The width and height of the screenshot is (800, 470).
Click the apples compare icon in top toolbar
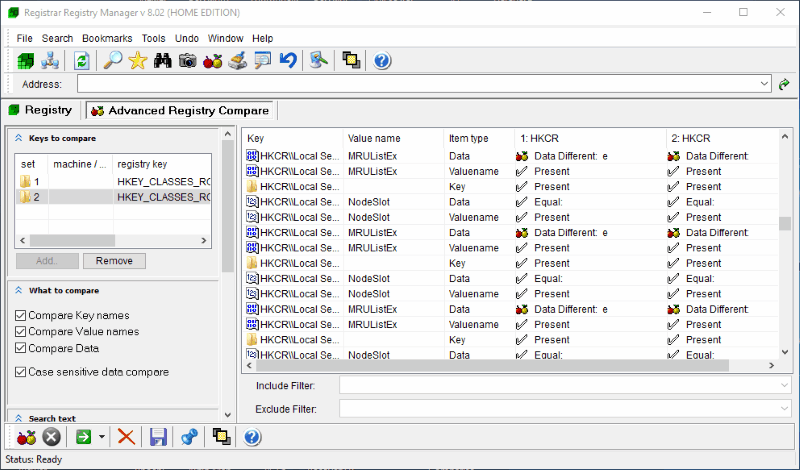(213, 61)
